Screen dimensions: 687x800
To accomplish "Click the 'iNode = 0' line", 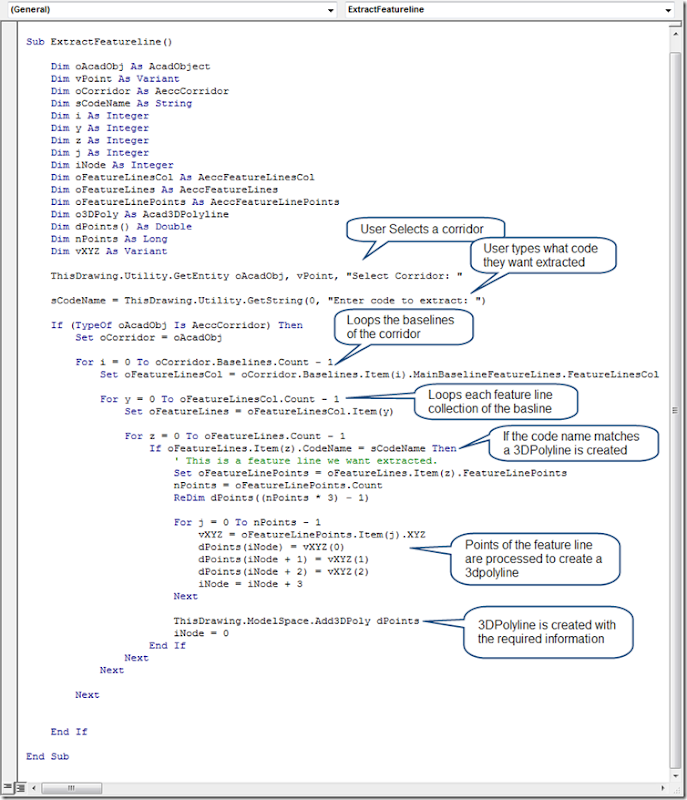I will (x=201, y=633).
